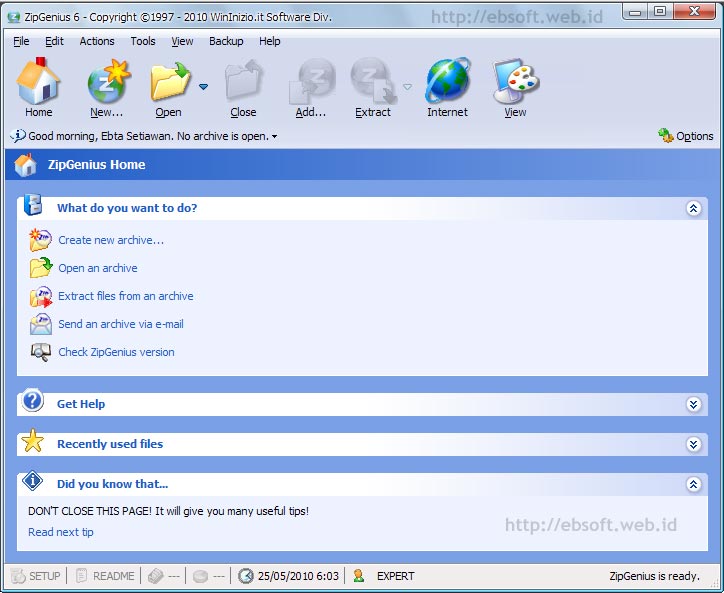Click Extract files from an archive link
Viewport: 724px width, 593px height.
pyautogui.click(x=126, y=296)
